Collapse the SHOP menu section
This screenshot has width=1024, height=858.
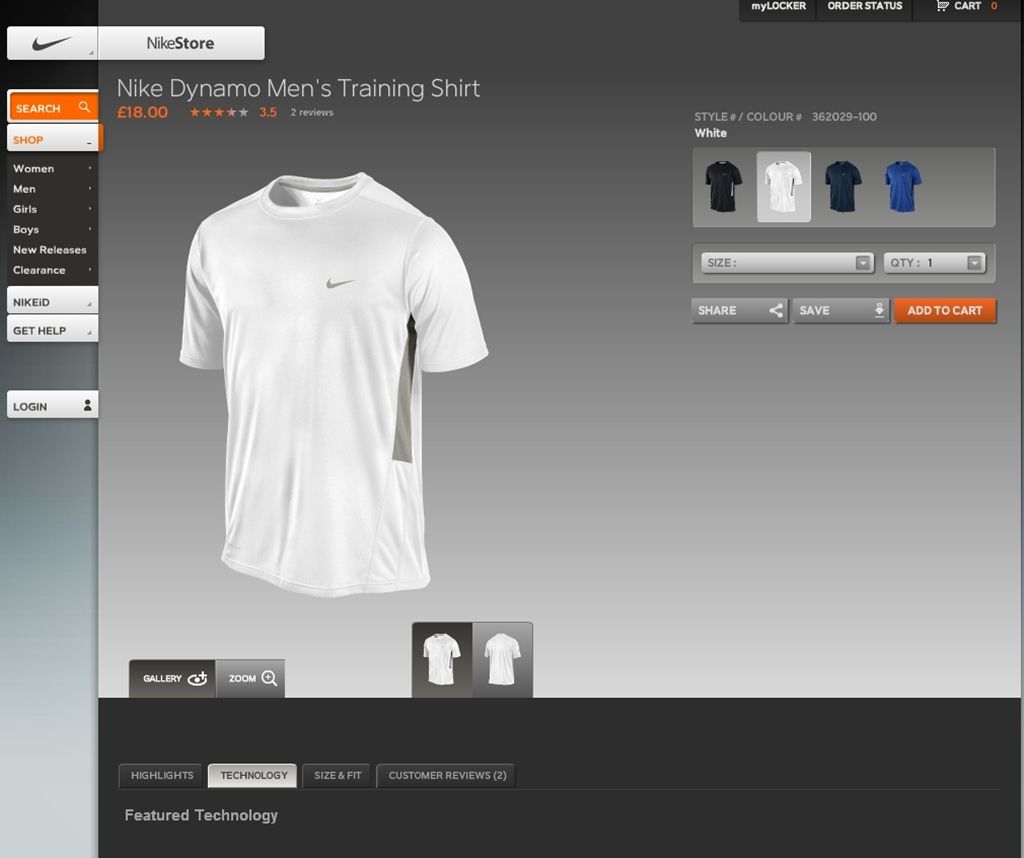point(54,139)
